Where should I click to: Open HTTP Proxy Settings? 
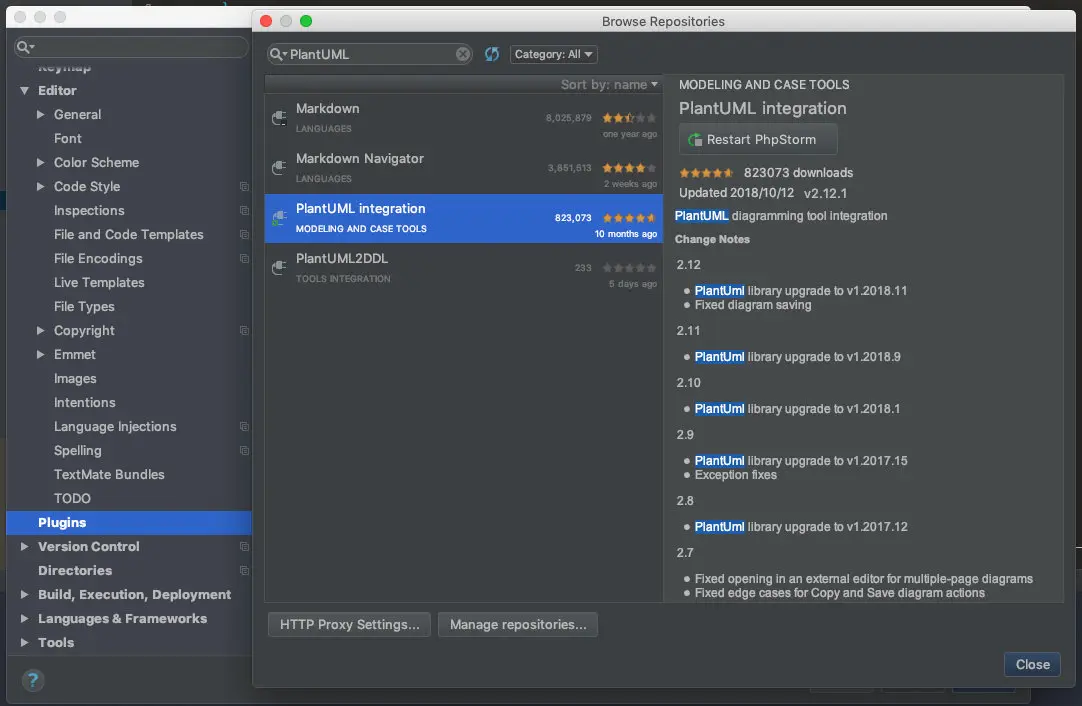click(349, 625)
